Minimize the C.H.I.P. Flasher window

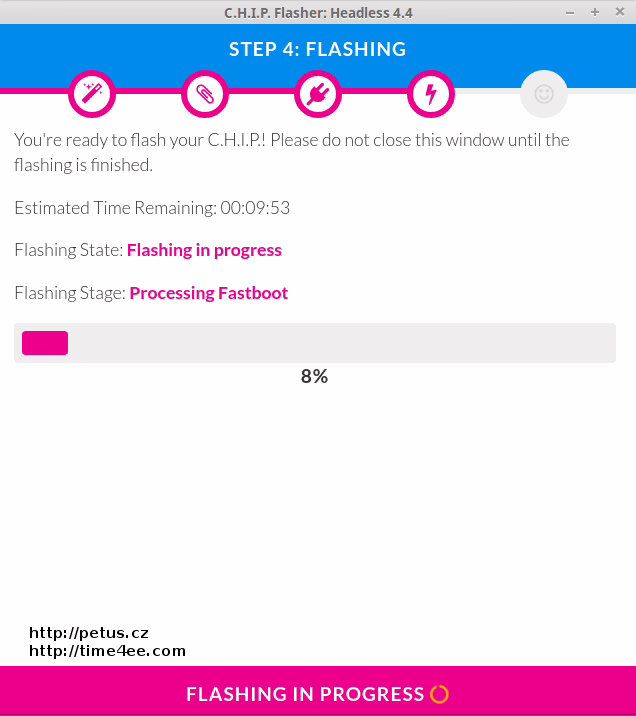(x=572, y=12)
